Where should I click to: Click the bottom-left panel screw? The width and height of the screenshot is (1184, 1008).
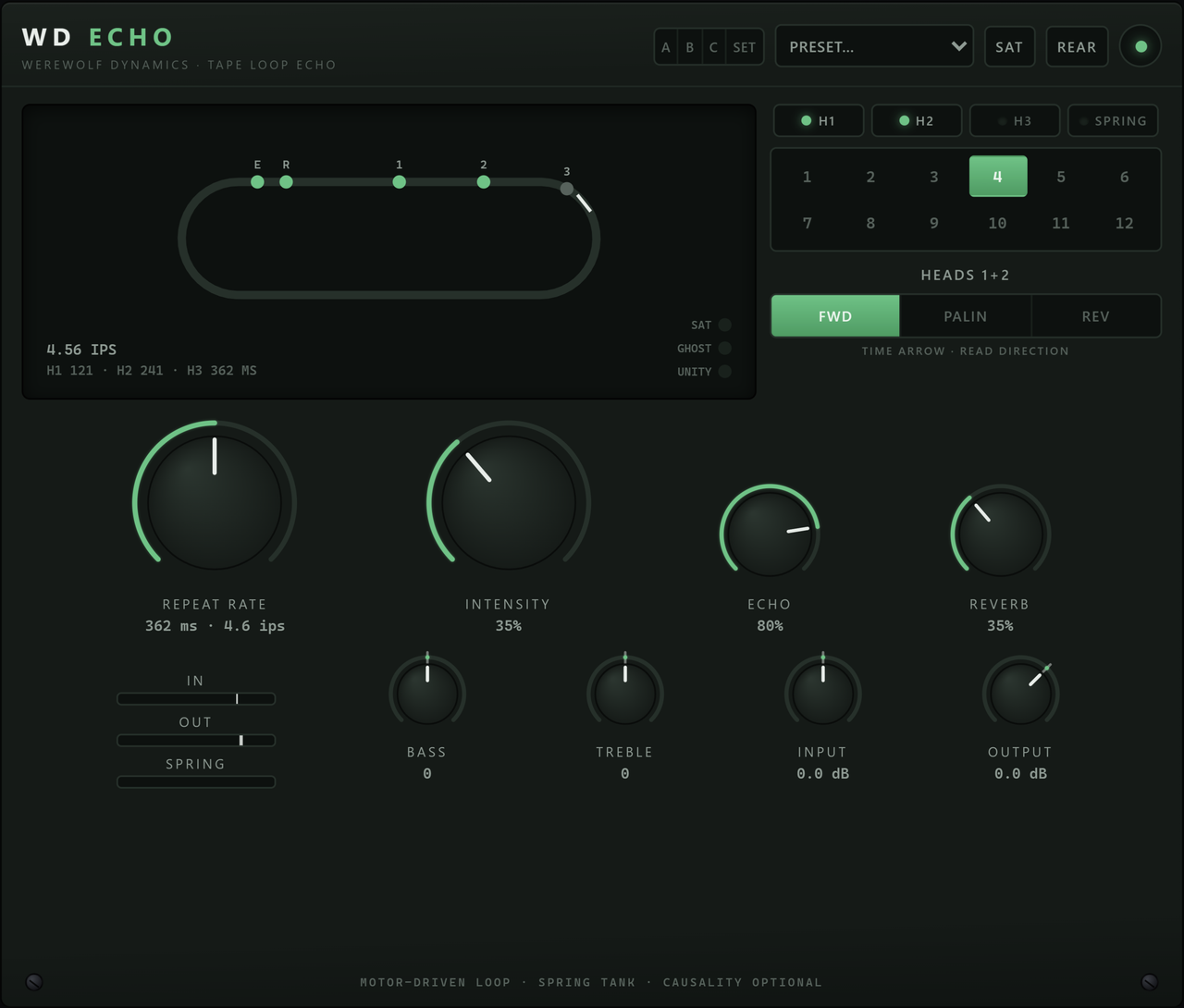coord(34,981)
